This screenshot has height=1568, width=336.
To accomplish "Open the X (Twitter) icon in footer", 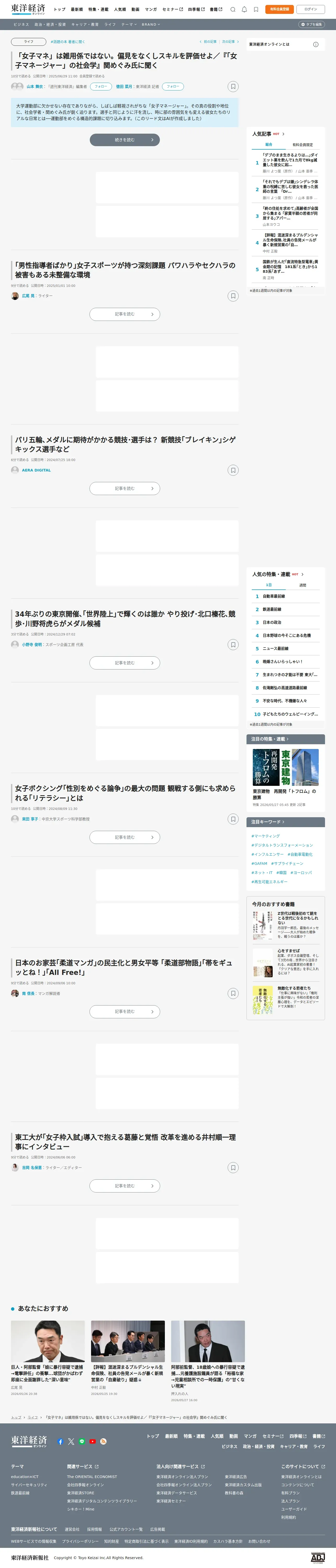I will (x=71, y=1441).
